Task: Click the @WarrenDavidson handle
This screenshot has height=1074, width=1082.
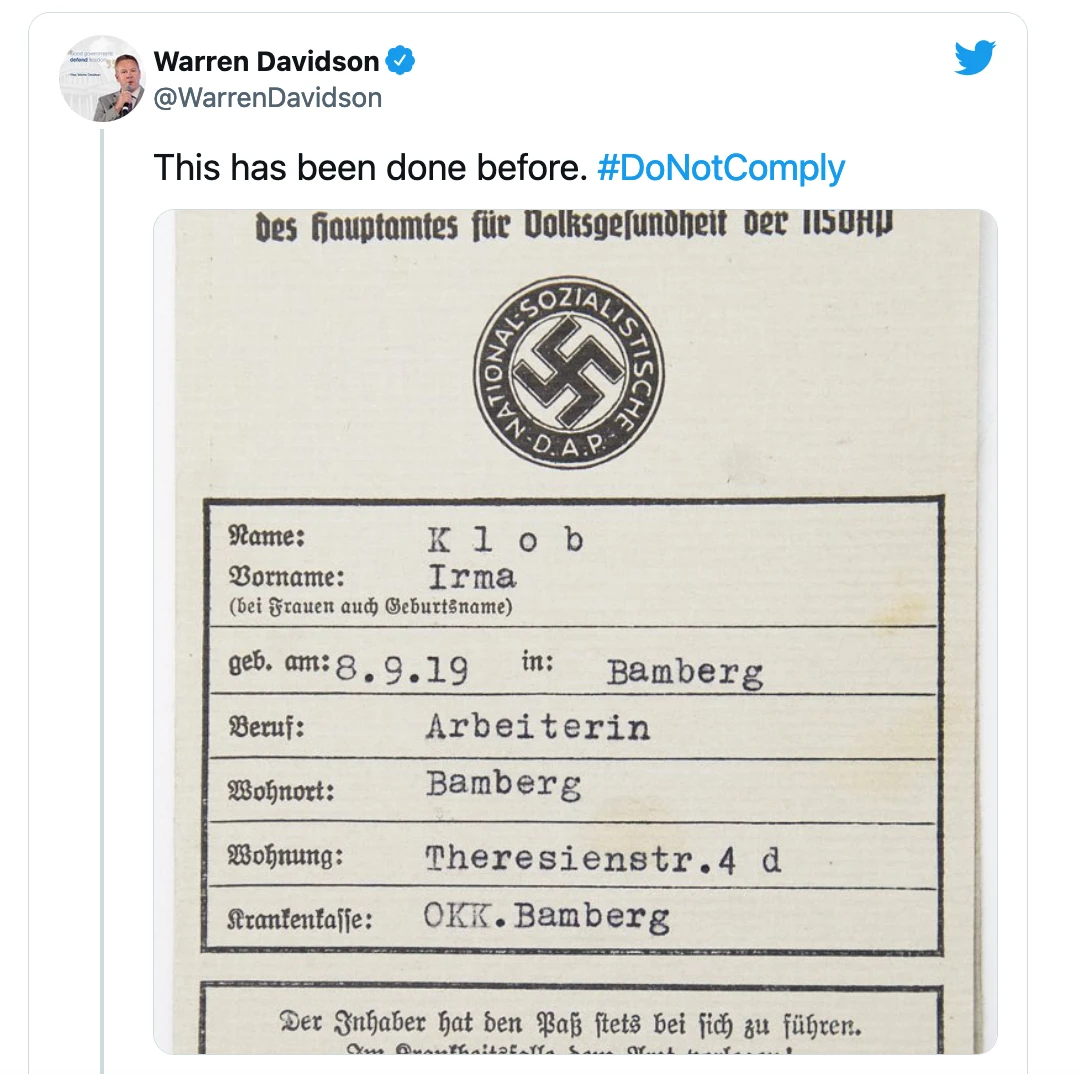Action: point(267,97)
